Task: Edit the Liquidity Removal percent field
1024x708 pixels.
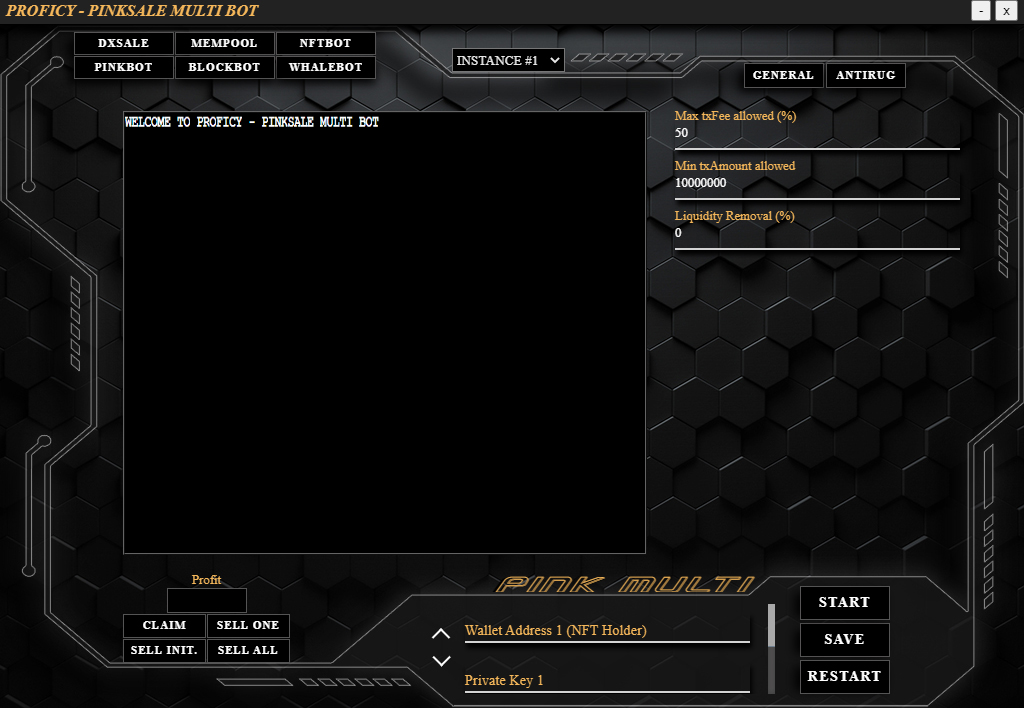Action: click(817, 233)
